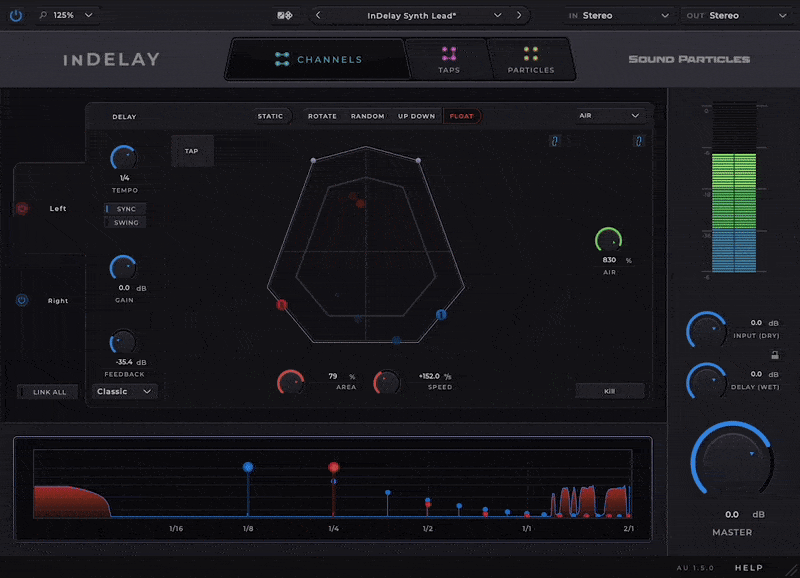This screenshot has height=578, width=800.
Task: Toggle the lock between Input and Delay
Action: coord(774,355)
